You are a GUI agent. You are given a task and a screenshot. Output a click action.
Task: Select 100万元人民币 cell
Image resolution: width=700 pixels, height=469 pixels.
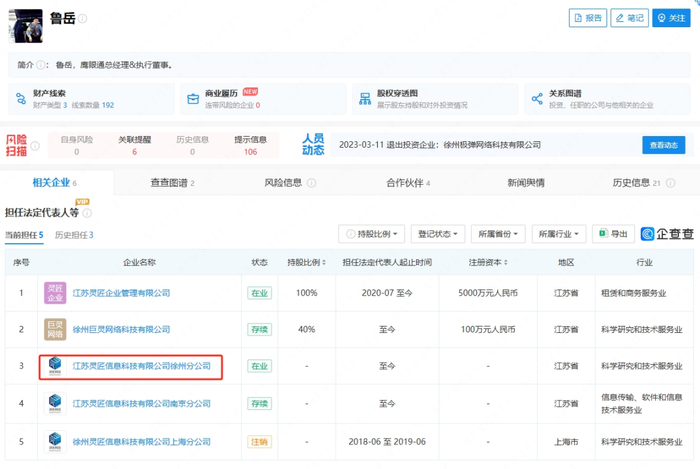[x=488, y=329]
